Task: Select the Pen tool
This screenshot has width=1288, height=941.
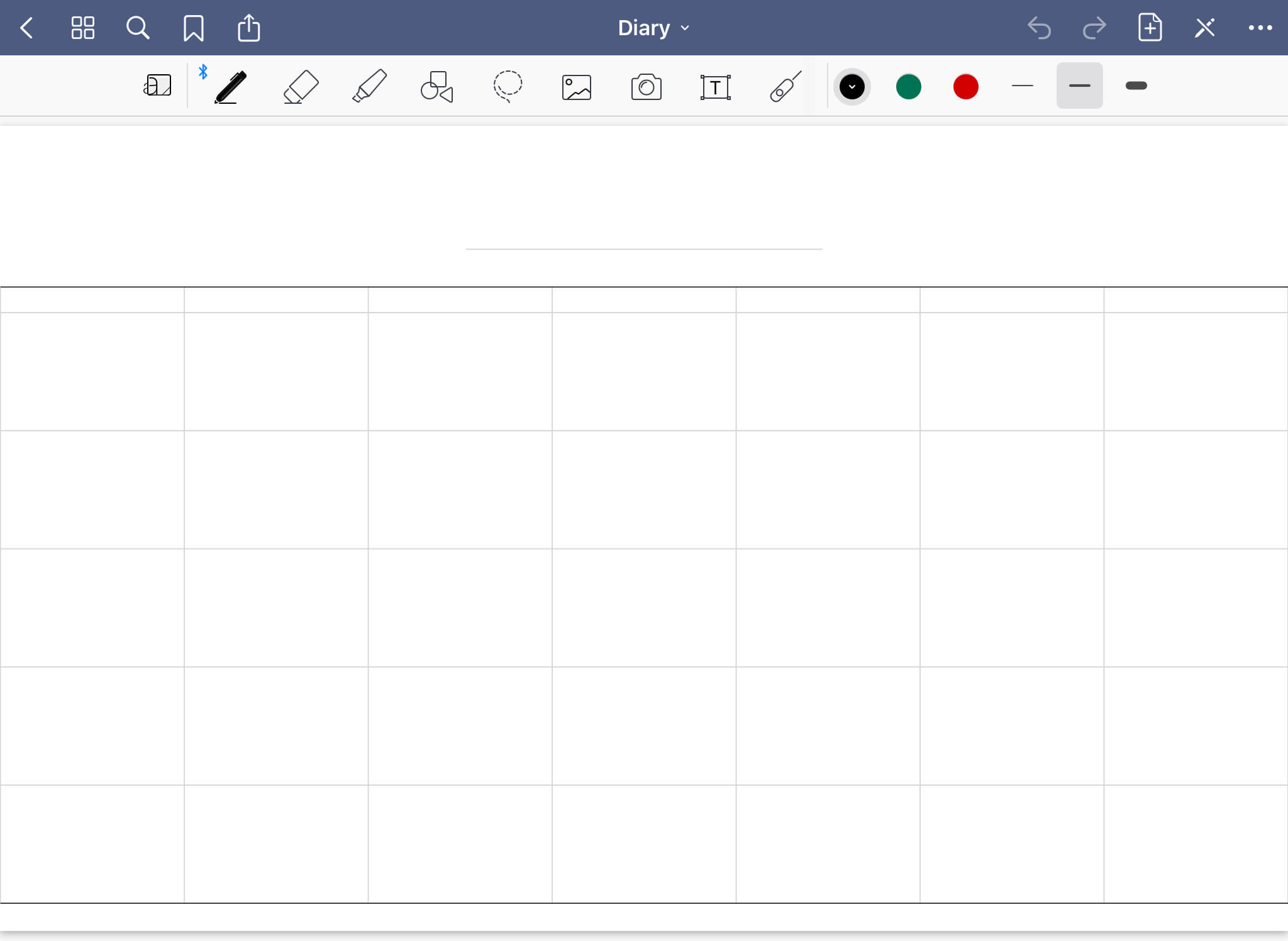Action: point(230,87)
